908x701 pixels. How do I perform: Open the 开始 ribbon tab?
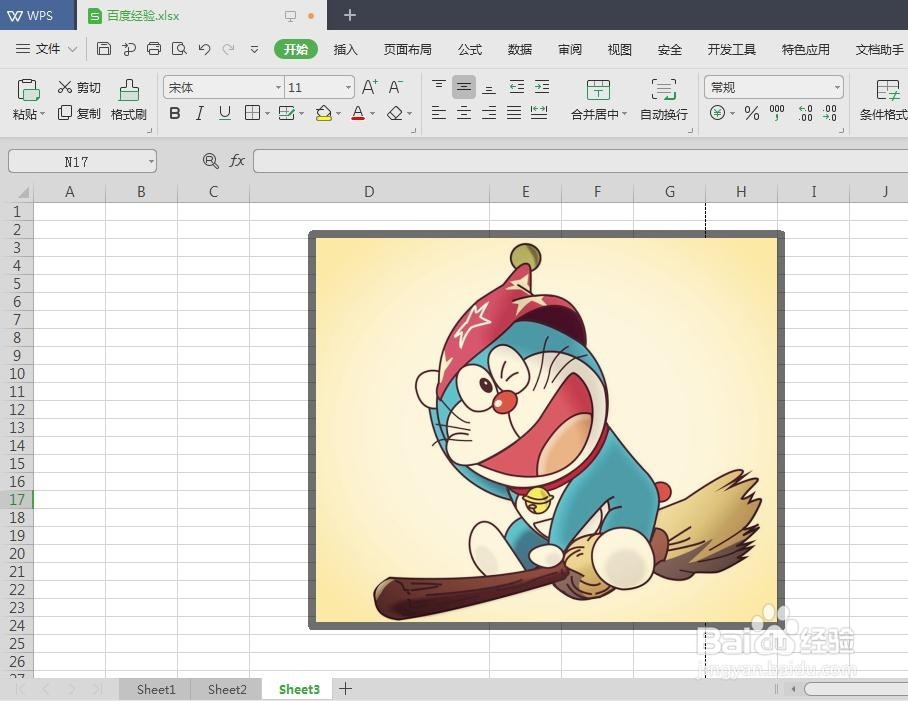(x=296, y=49)
